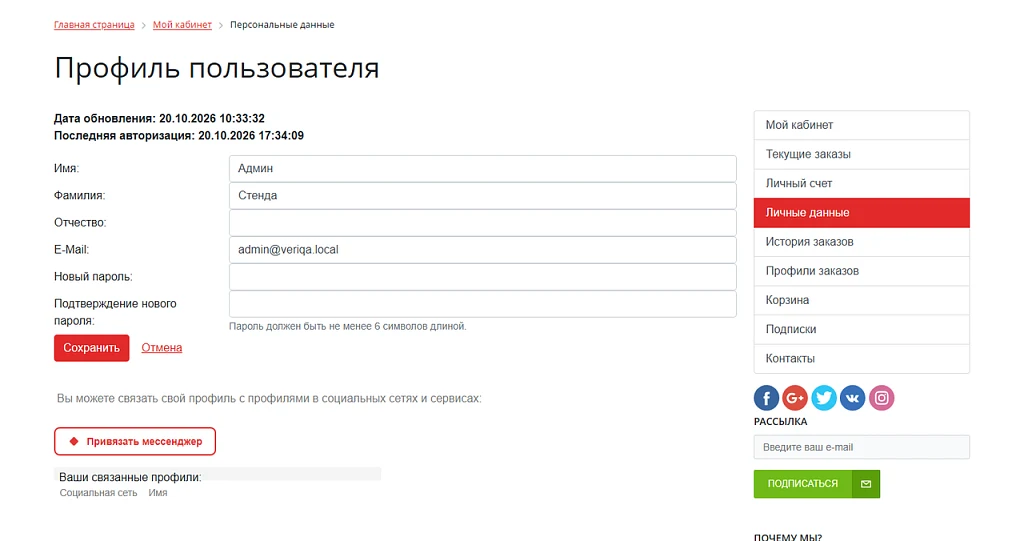This screenshot has height=541, width=1024.
Task: Open Личный счет menu item
Action: (x=861, y=184)
